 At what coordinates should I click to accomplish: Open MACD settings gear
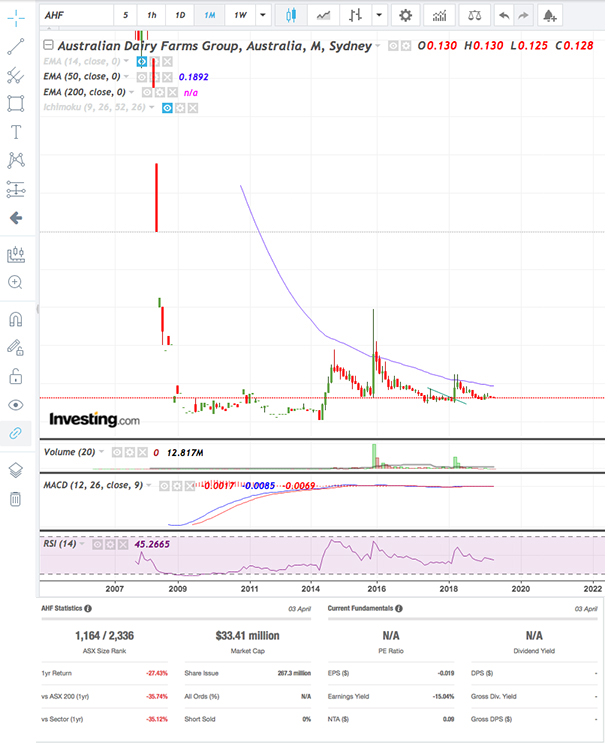177,486
